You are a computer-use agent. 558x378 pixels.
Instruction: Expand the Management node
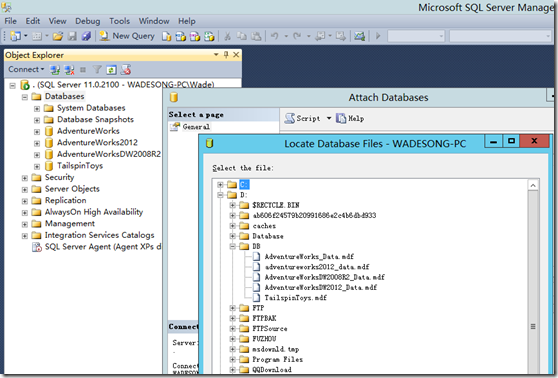pyautogui.click(x=25, y=224)
